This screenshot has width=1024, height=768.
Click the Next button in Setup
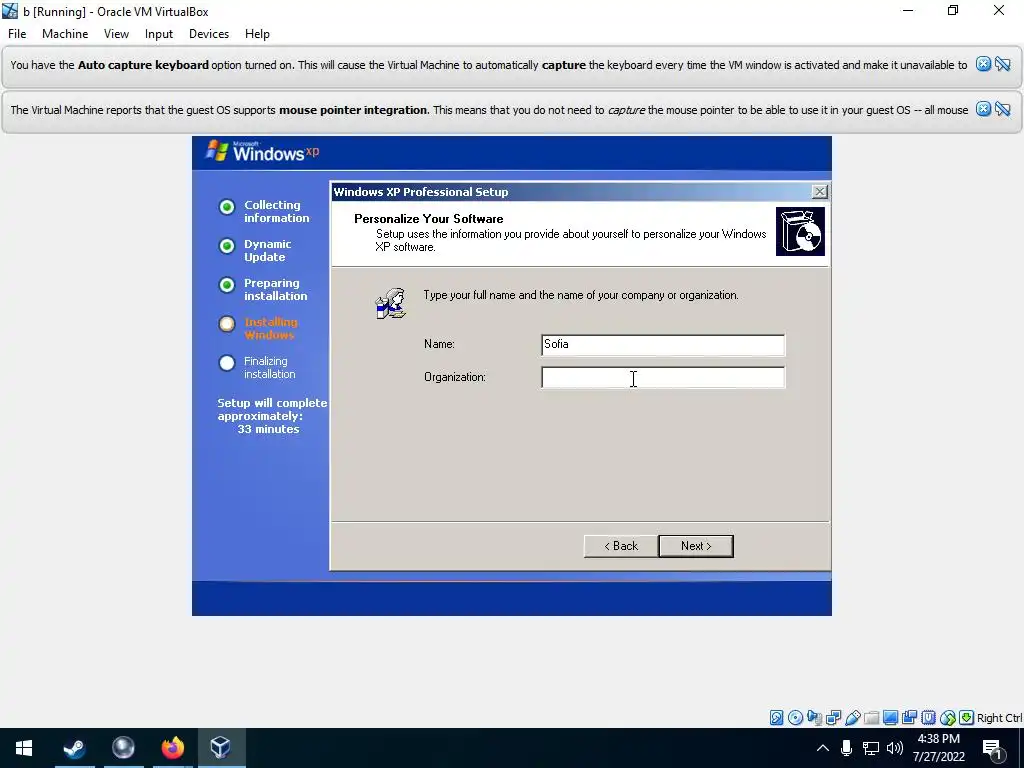pos(696,546)
